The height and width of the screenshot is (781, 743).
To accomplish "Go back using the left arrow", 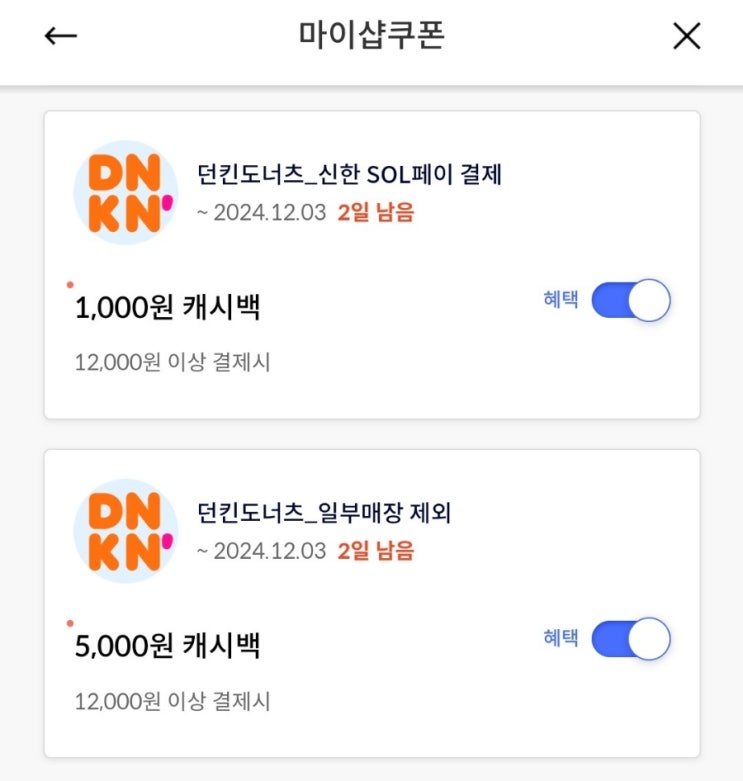I will coord(61,36).
